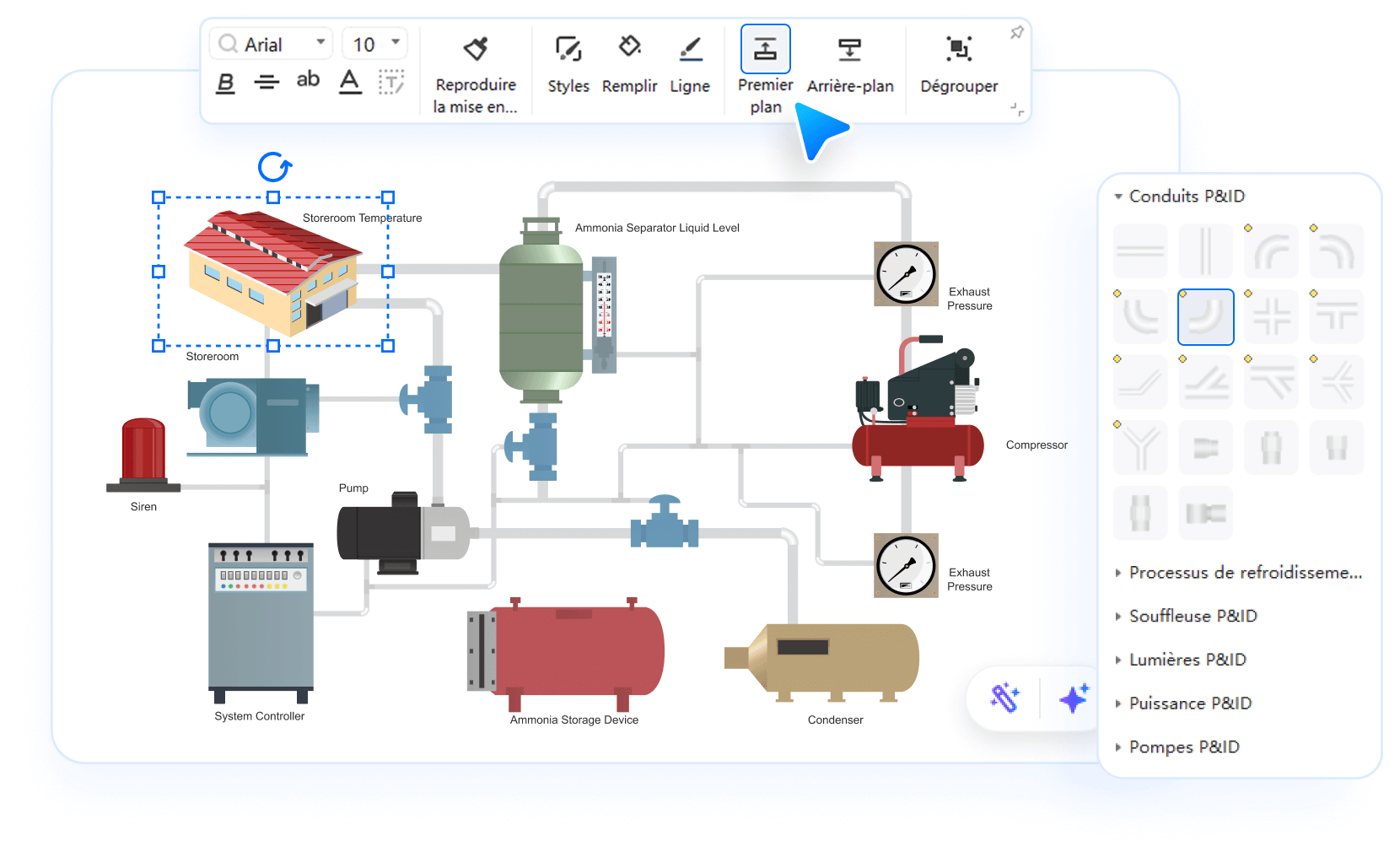
Task: Send shape to Arrière-plan
Action: point(849,50)
